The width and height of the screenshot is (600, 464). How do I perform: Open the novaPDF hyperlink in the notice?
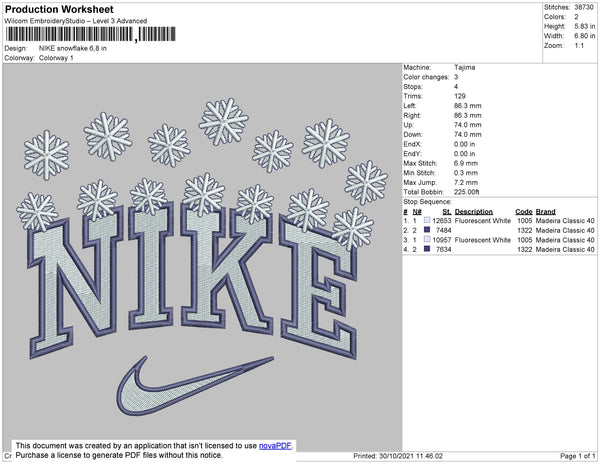275,446
